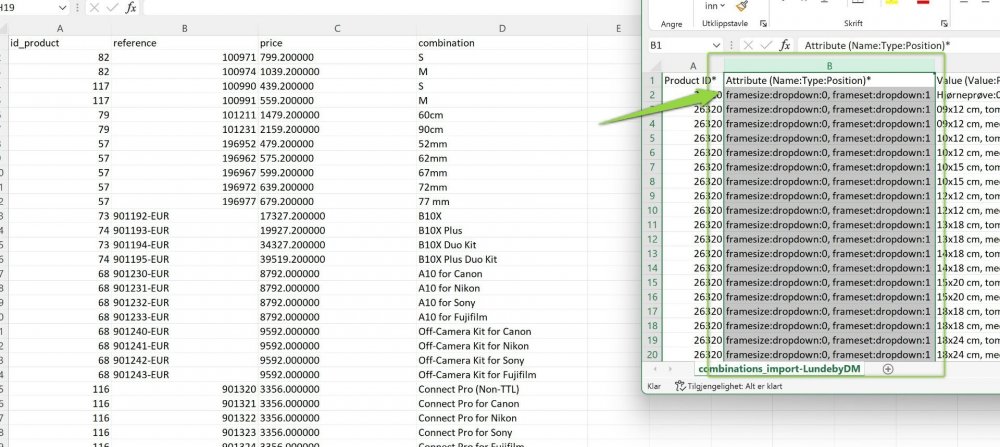
Task: Click cell containing 39519.200000
Action: point(337,260)
